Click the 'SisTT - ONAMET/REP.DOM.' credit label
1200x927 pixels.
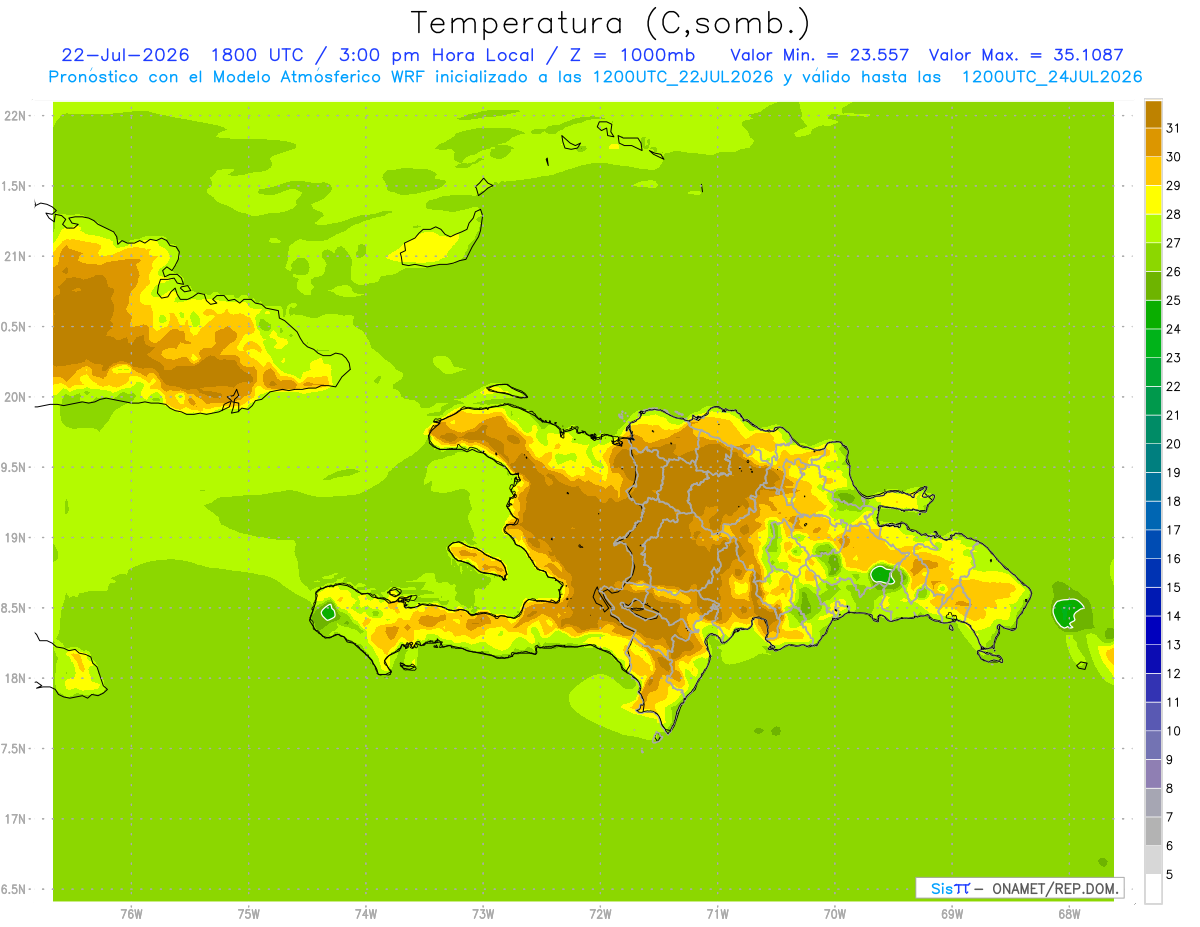1020,888
